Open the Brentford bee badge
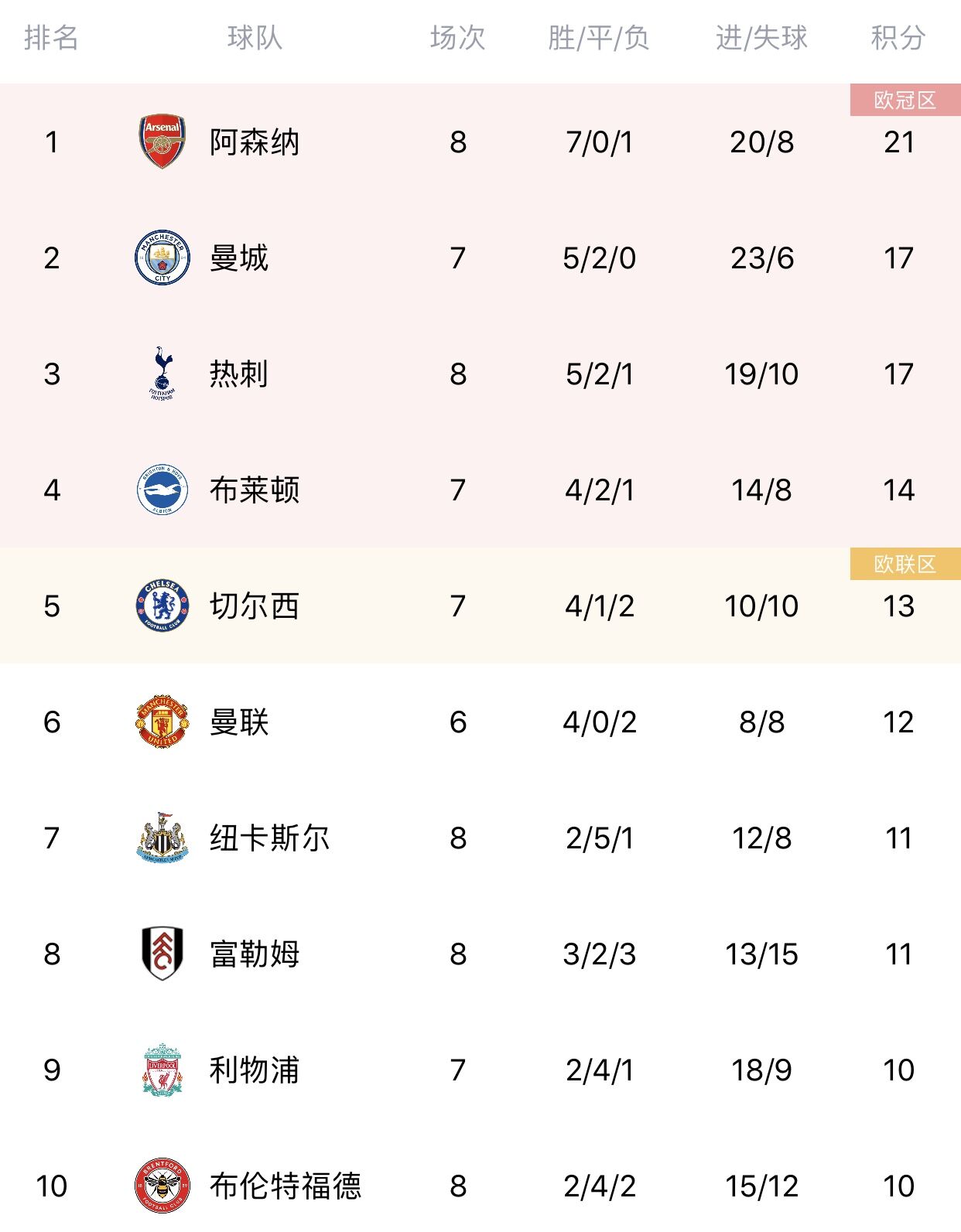Image resolution: width=961 pixels, height=1232 pixels. click(x=162, y=1186)
